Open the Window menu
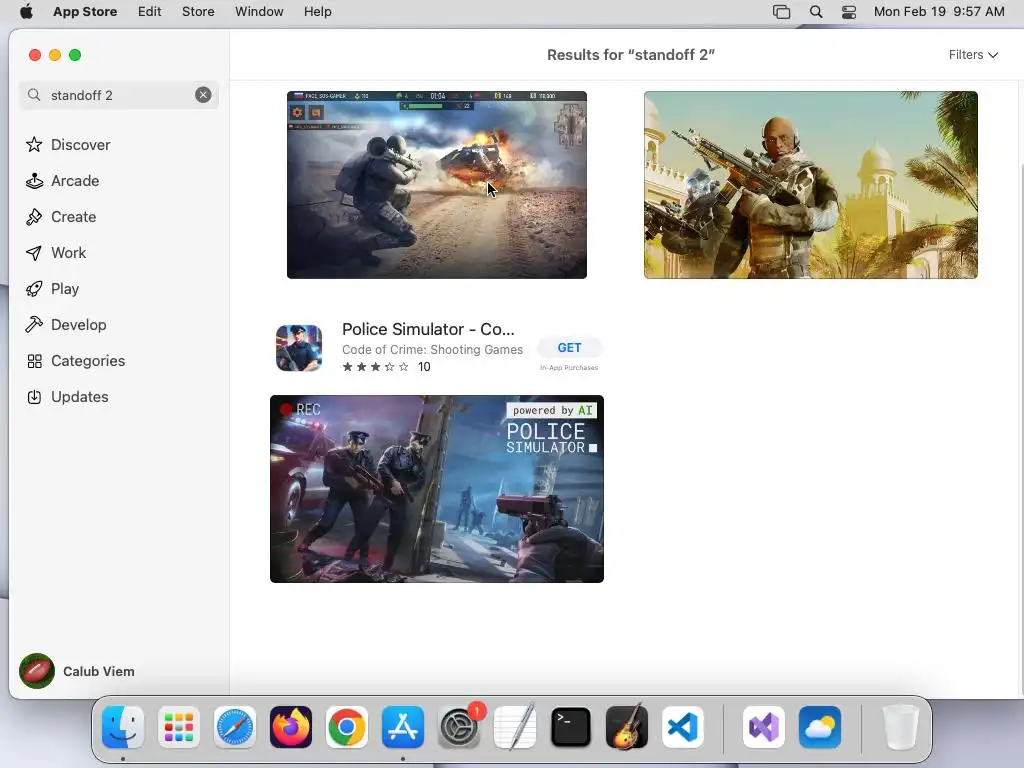 [x=259, y=12]
